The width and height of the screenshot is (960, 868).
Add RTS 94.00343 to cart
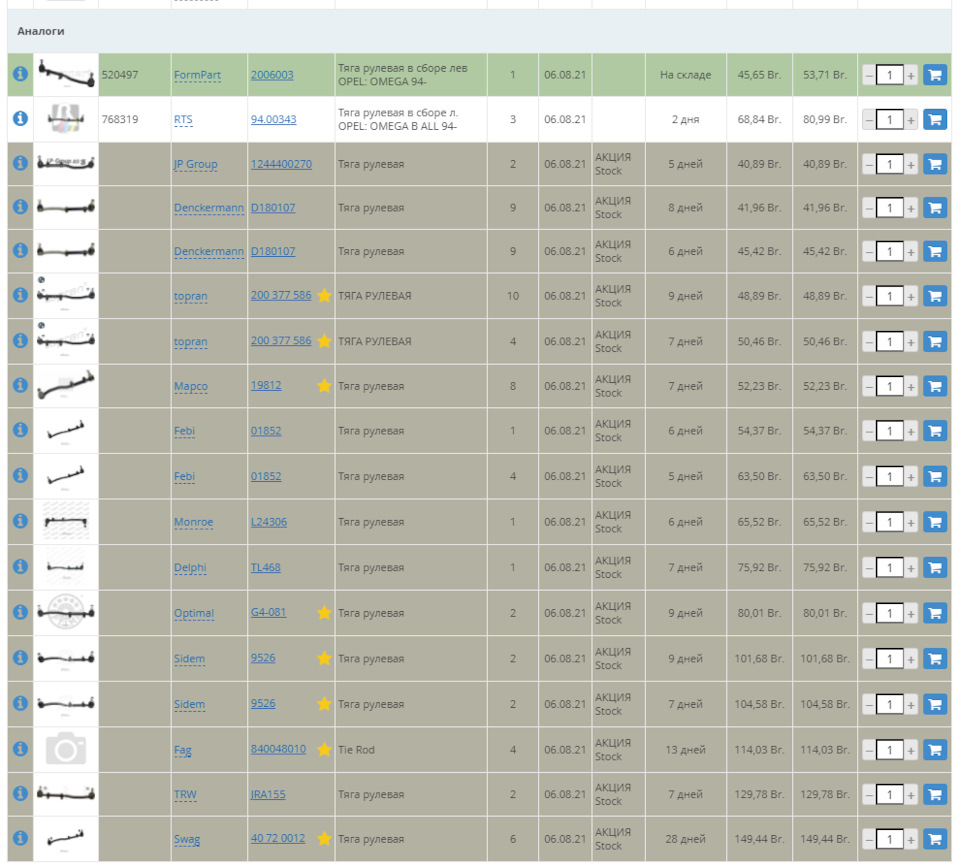pos(935,119)
